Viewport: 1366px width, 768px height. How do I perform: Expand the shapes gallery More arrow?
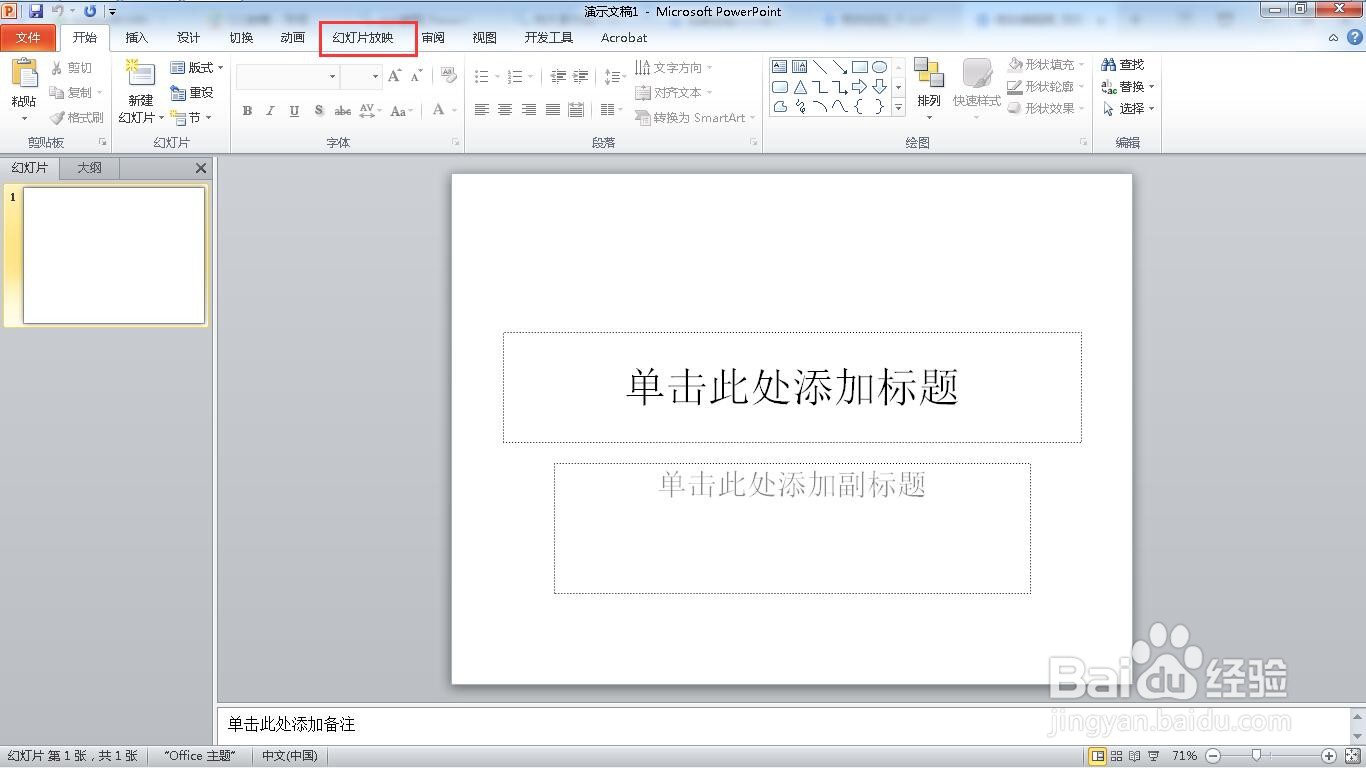(x=898, y=107)
